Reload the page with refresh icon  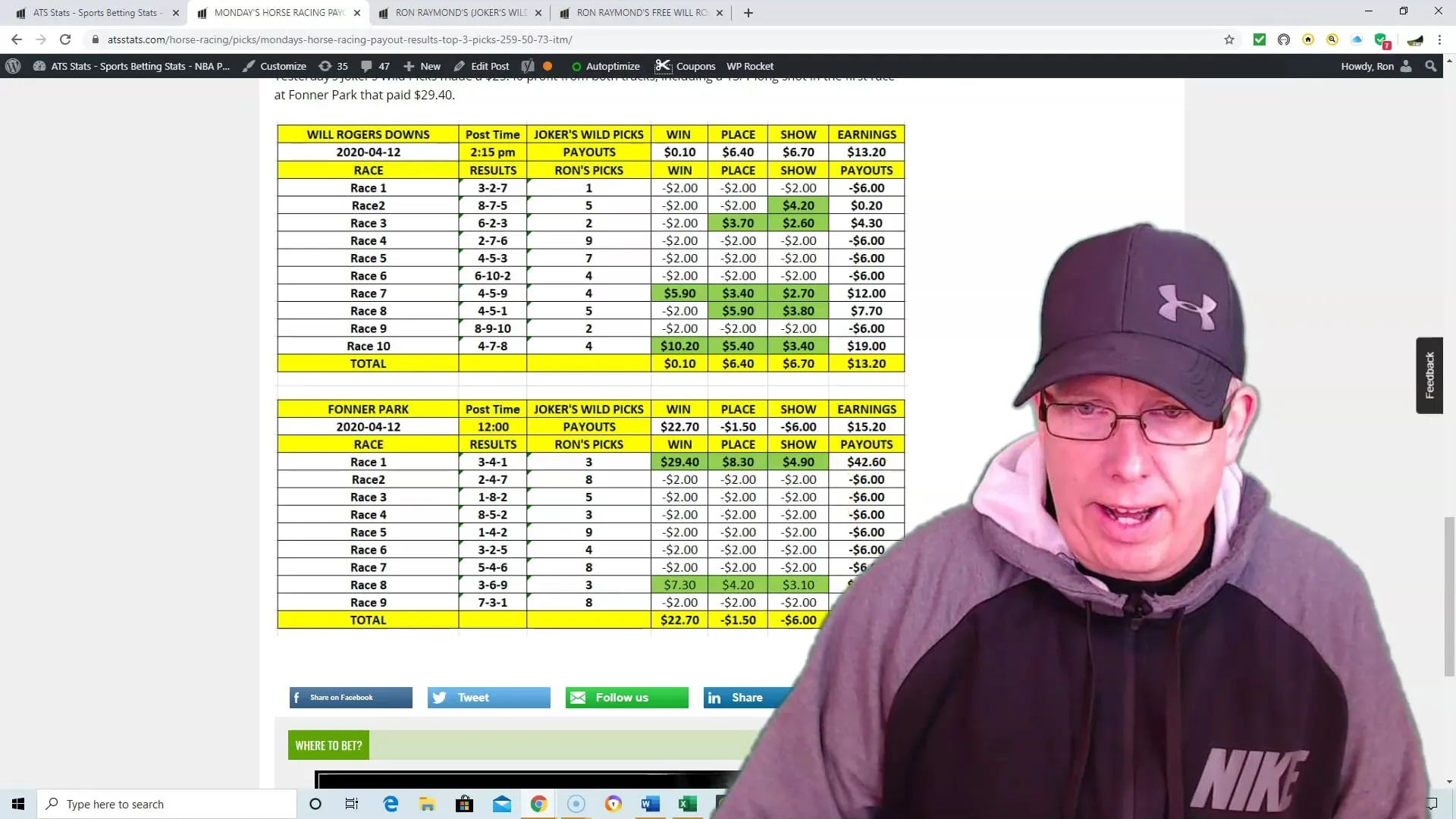tap(65, 39)
